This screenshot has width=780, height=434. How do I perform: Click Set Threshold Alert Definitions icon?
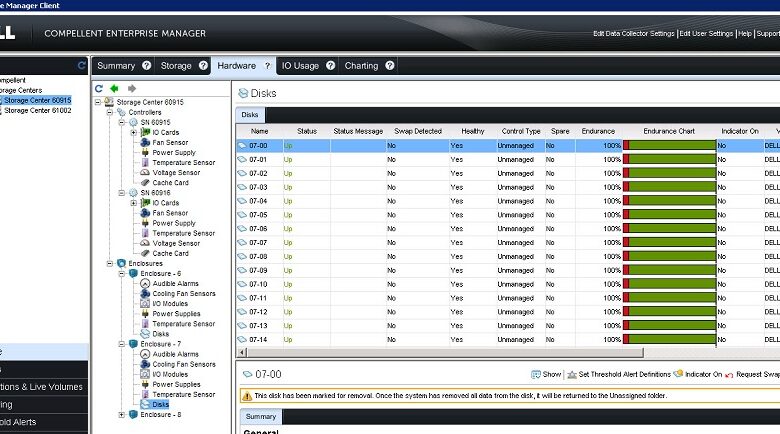pyautogui.click(x=572, y=374)
